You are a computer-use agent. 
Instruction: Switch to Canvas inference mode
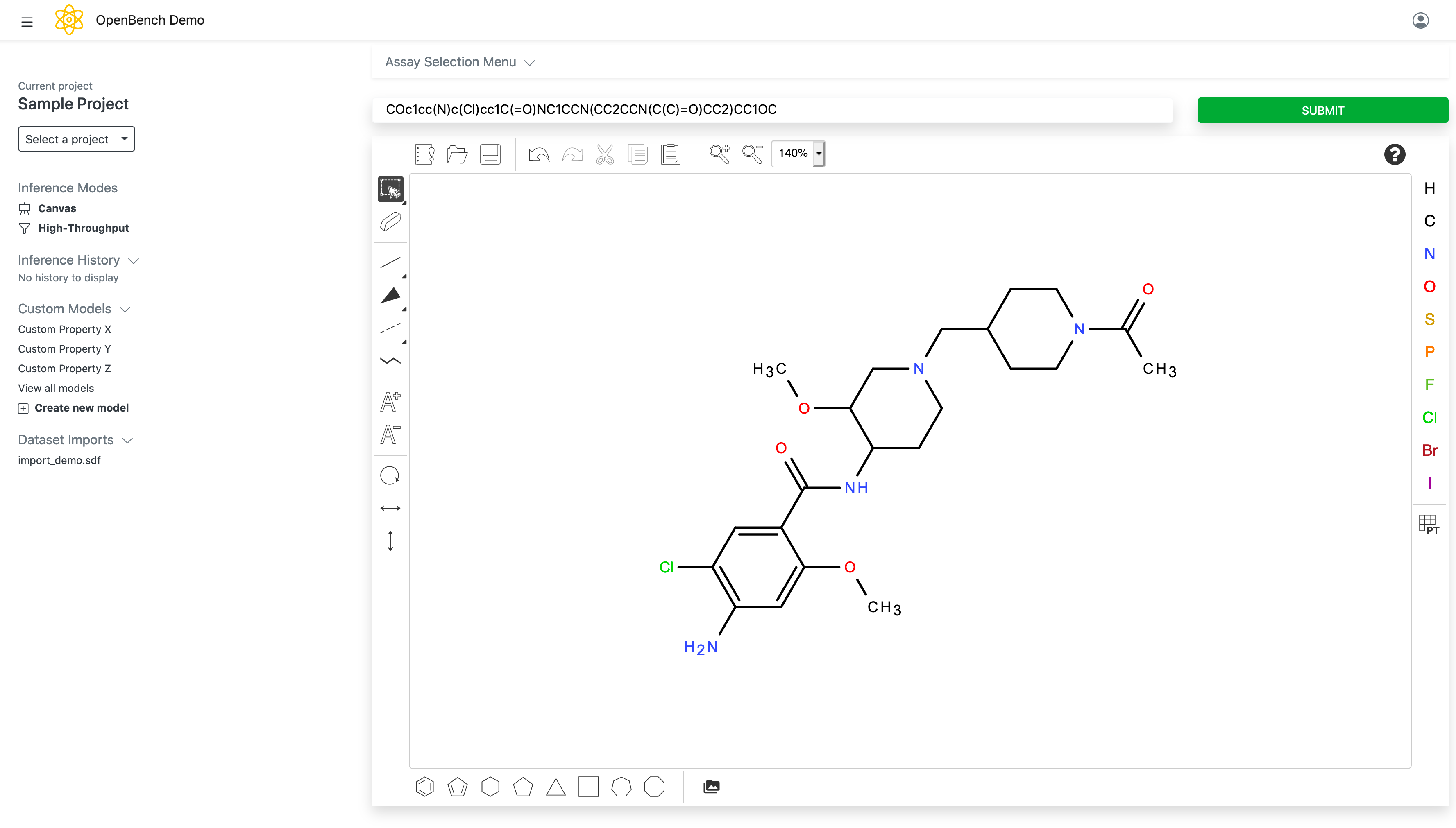point(57,208)
